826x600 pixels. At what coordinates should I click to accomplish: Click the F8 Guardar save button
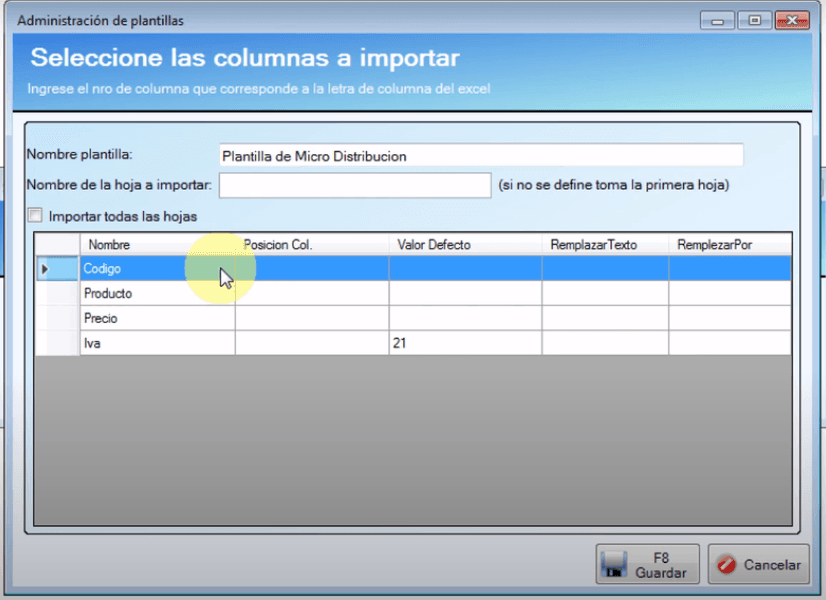(x=647, y=565)
